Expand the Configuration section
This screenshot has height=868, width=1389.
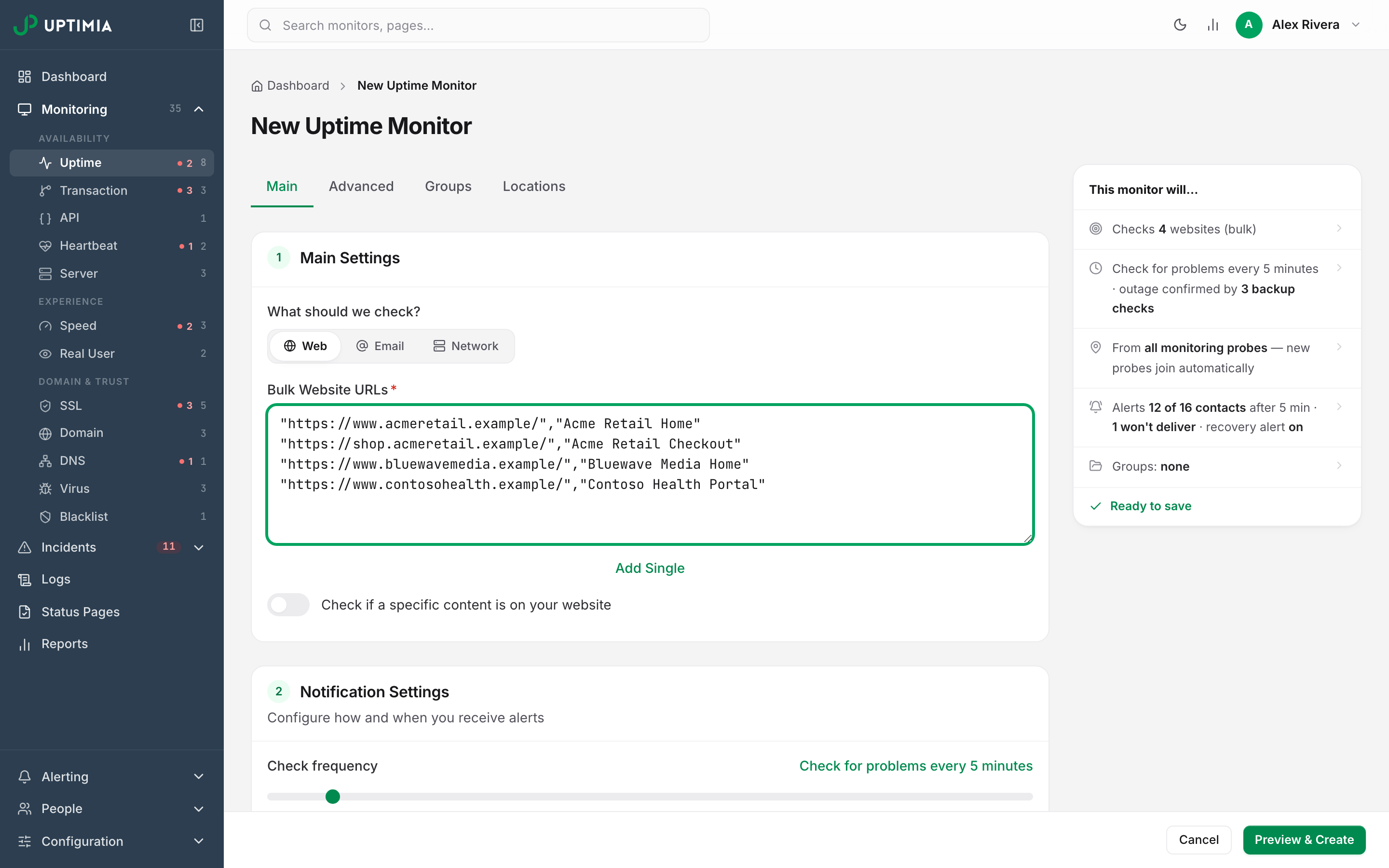tap(199, 841)
